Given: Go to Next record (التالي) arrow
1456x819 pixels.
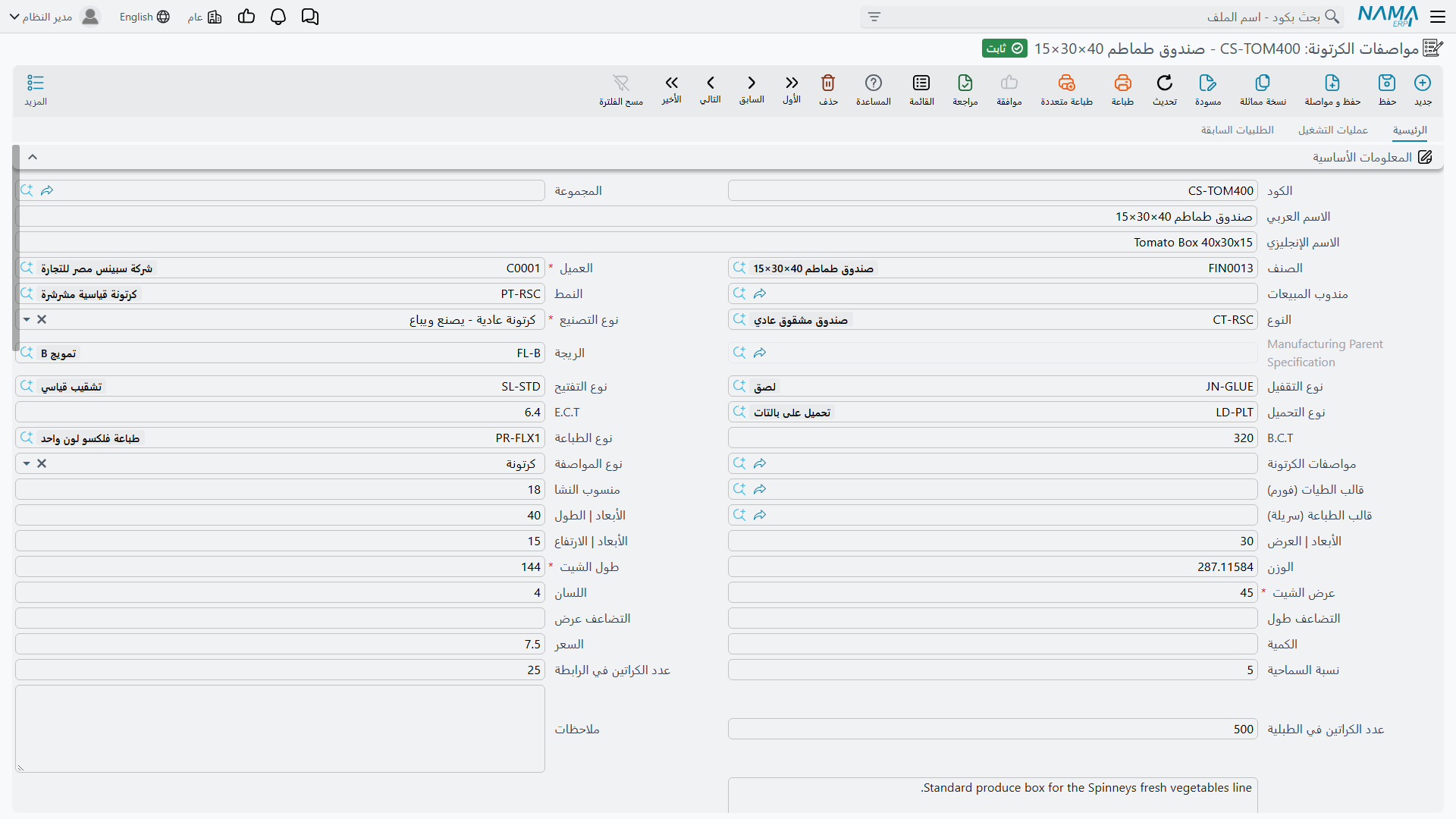Looking at the screenshot, I should (x=711, y=83).
